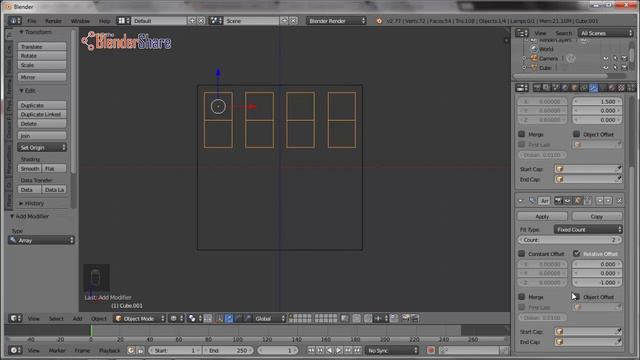Delete screen layout with X icon near Default
640x360 pixels.
click(201, 20)
